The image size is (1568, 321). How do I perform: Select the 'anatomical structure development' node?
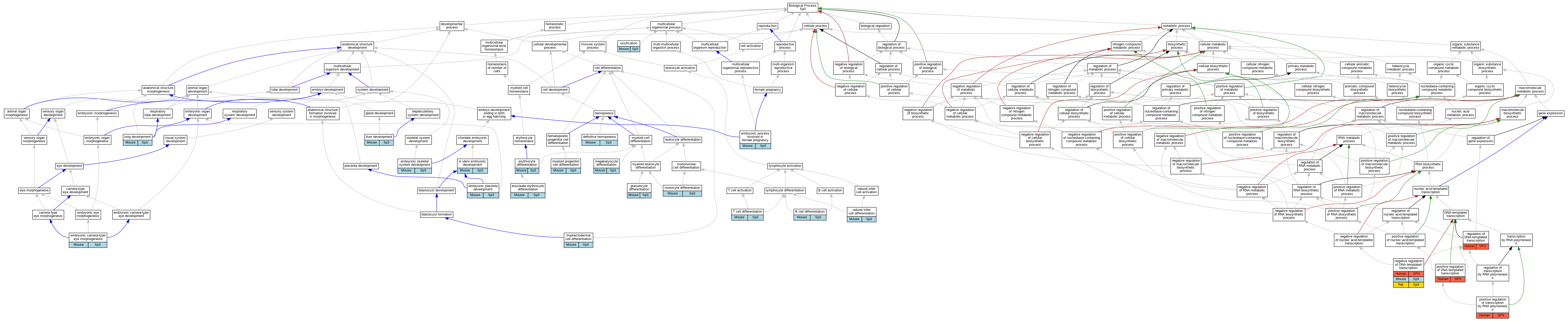coord(357,46)
